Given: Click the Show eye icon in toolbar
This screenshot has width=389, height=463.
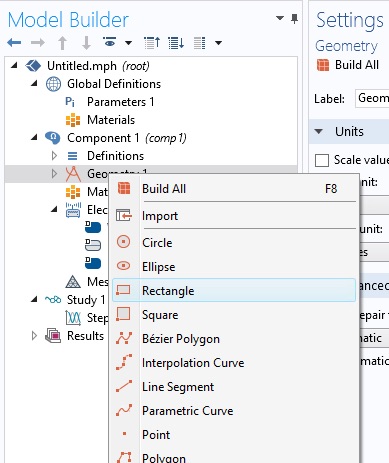Looking at the screenshot, I should [x=110, y=43].
